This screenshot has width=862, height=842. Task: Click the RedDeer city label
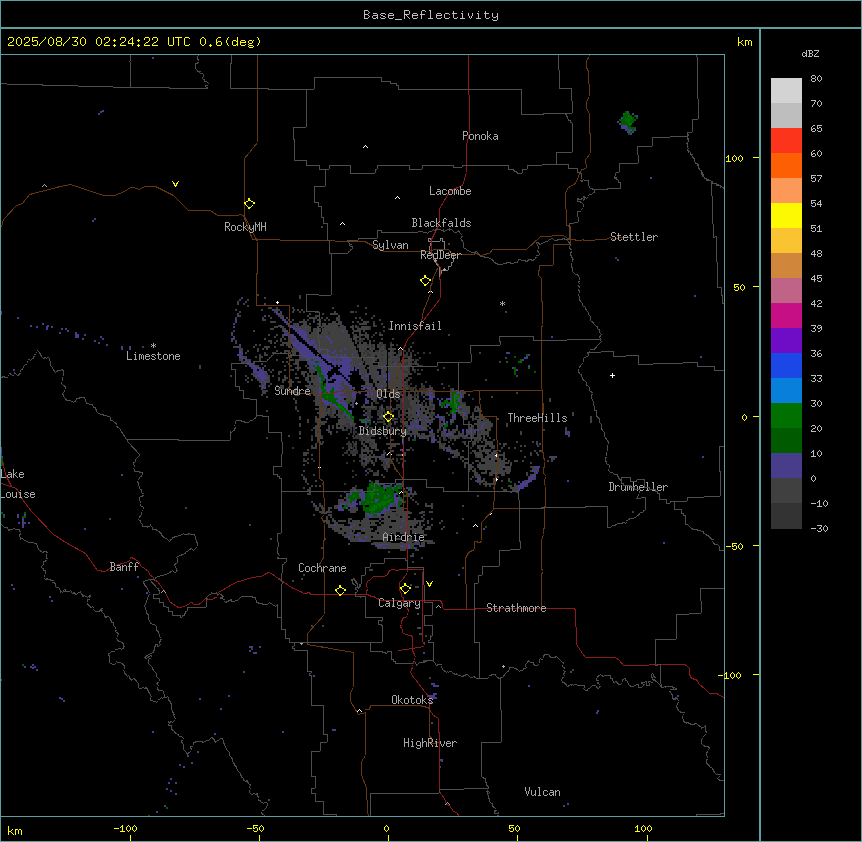[440, 255]
